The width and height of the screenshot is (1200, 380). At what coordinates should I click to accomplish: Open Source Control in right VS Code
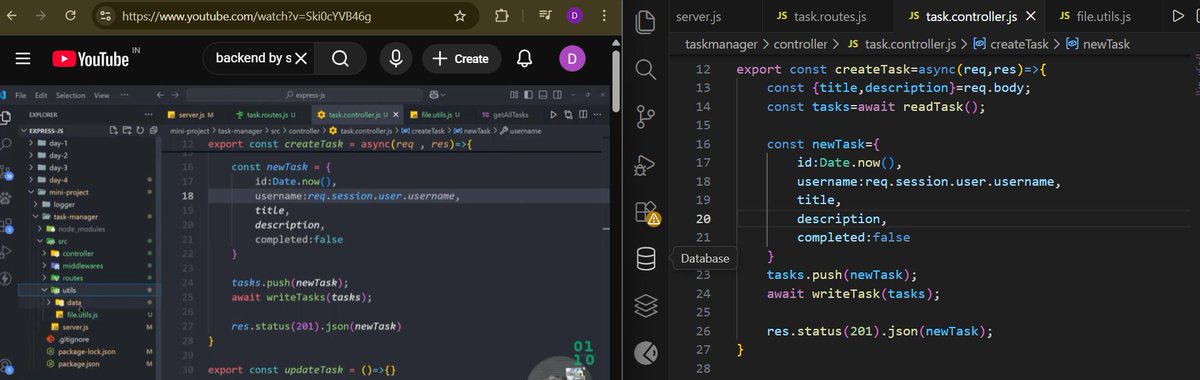click(x=645, y=116)
